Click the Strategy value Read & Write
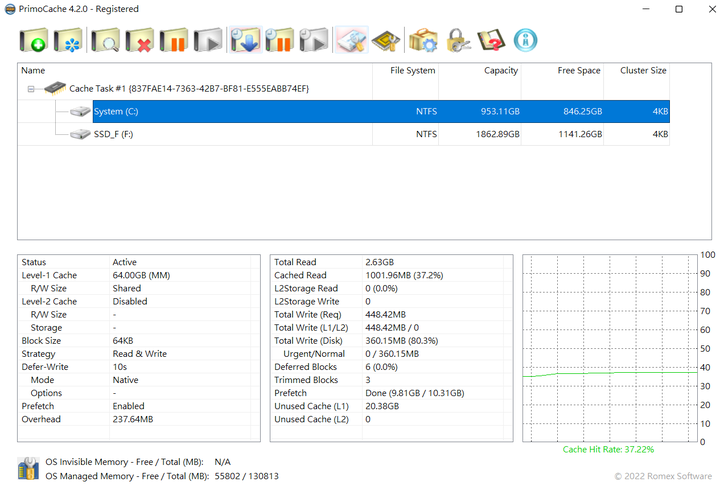The width and height of the screenshot is (720, 486). tap(140, 354)
